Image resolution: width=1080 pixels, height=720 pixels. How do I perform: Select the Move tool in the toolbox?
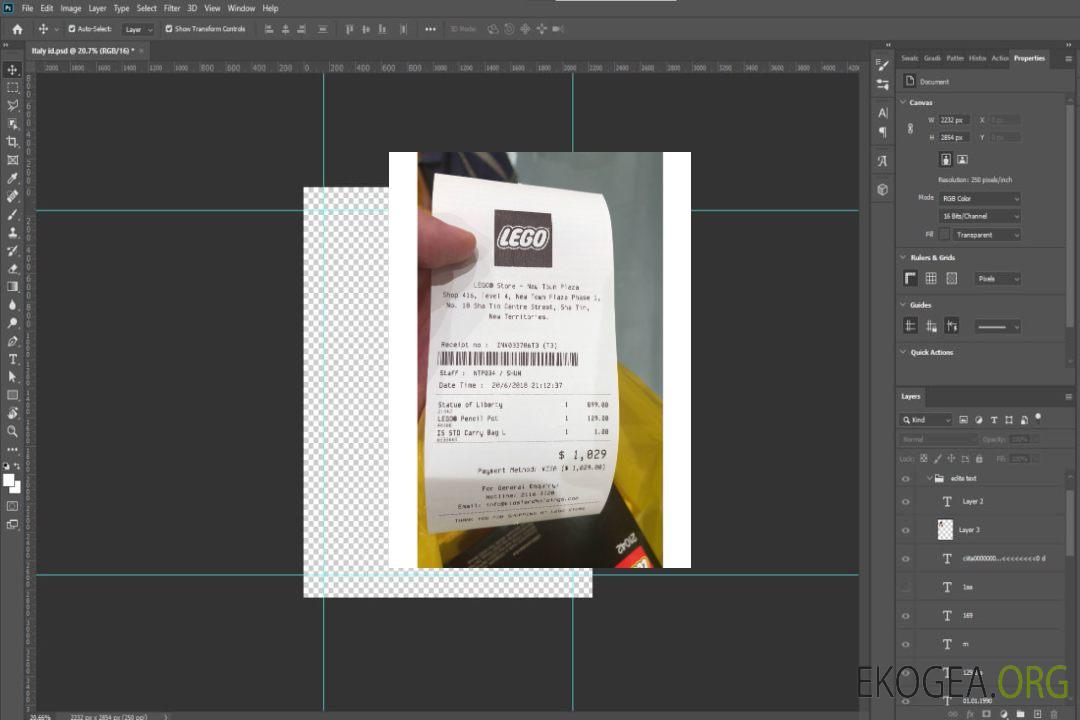[12, 70]
